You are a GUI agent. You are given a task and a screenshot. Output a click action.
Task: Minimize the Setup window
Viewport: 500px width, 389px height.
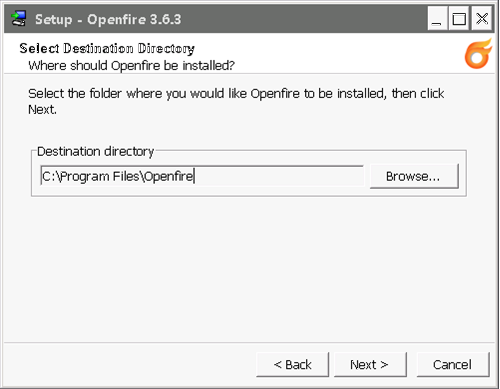(437, 19)
